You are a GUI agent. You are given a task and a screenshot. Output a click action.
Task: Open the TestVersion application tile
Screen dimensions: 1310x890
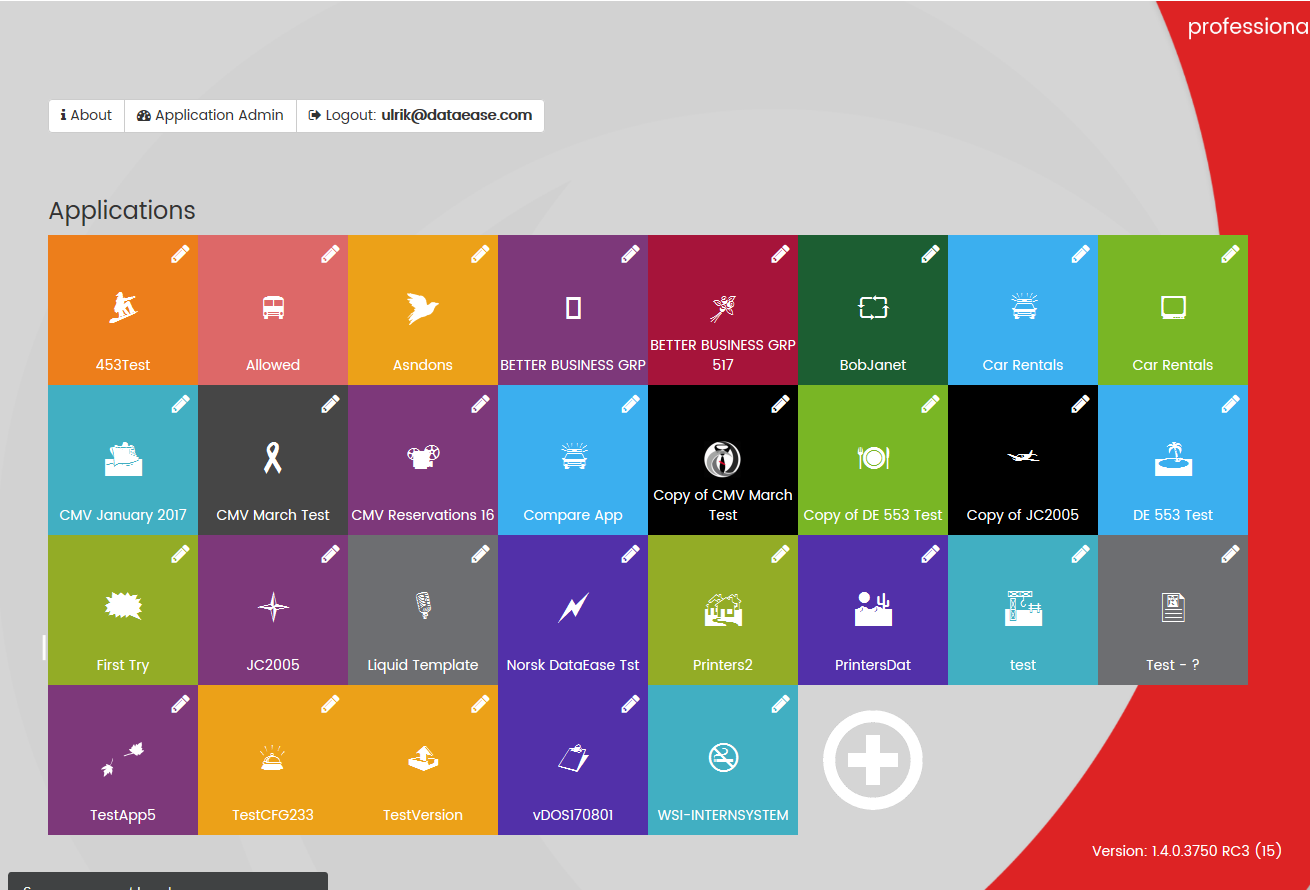click(x=423, y=760)
